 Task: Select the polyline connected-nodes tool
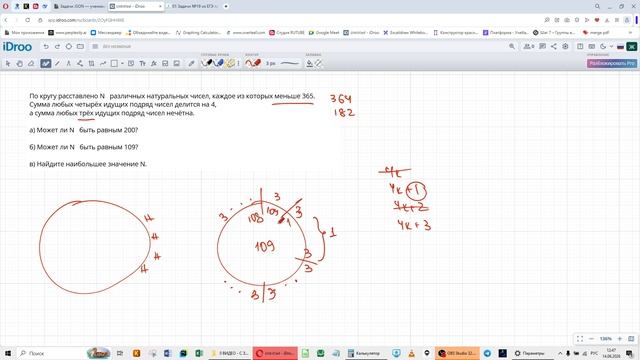click(x=80, y=63)
